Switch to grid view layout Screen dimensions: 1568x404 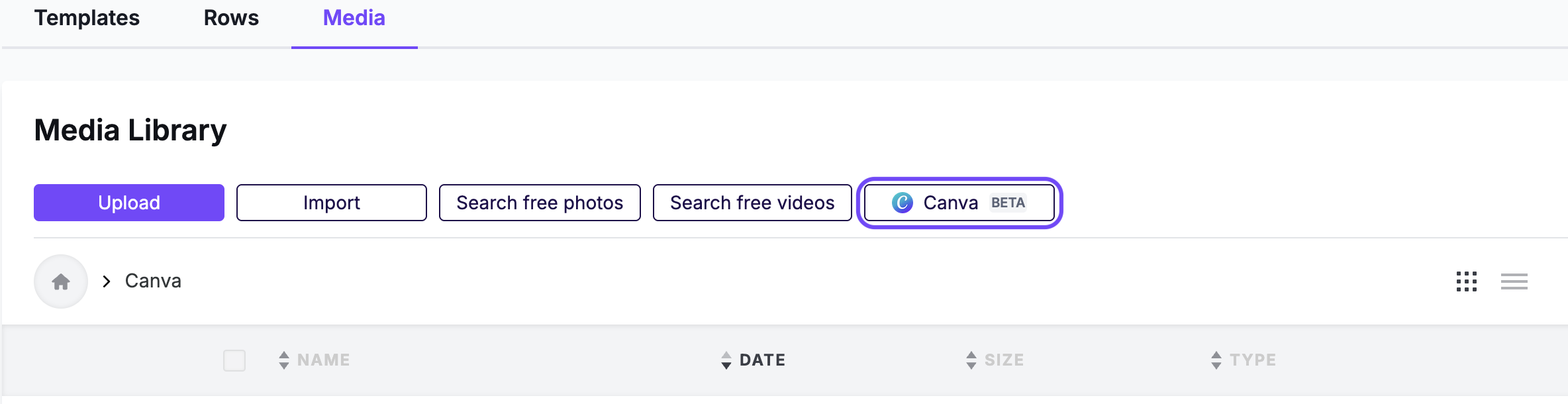tap(1467, 281)
